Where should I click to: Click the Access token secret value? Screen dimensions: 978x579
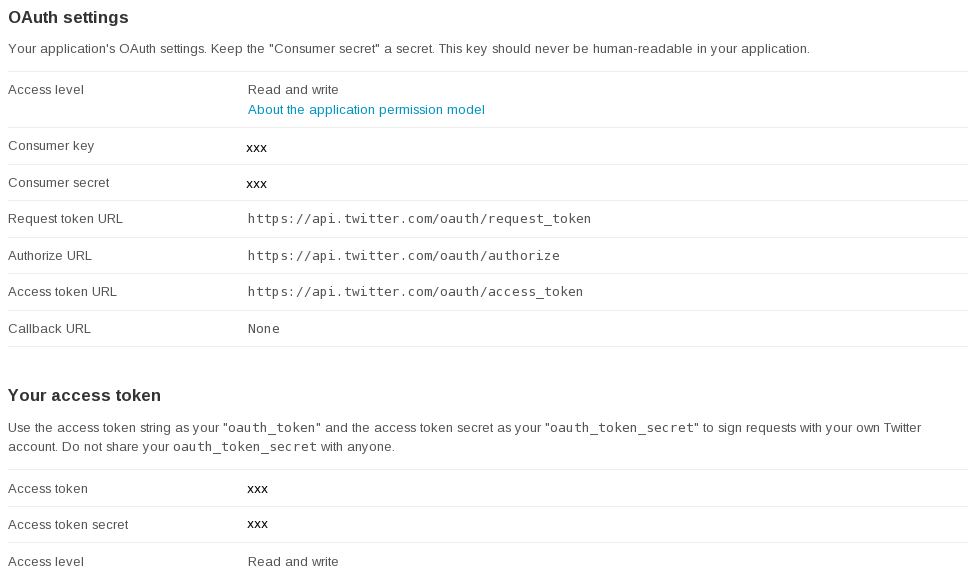tap(257, 524)
